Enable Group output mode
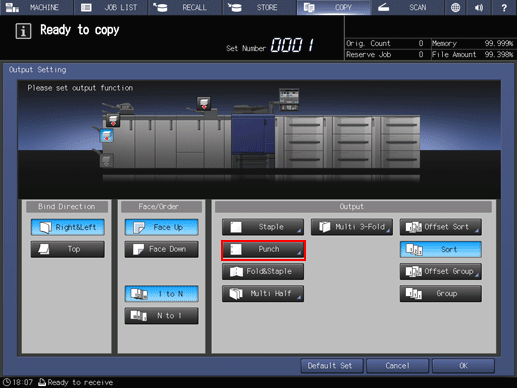Screen dimensions: 517x388 tap(441, 293)
